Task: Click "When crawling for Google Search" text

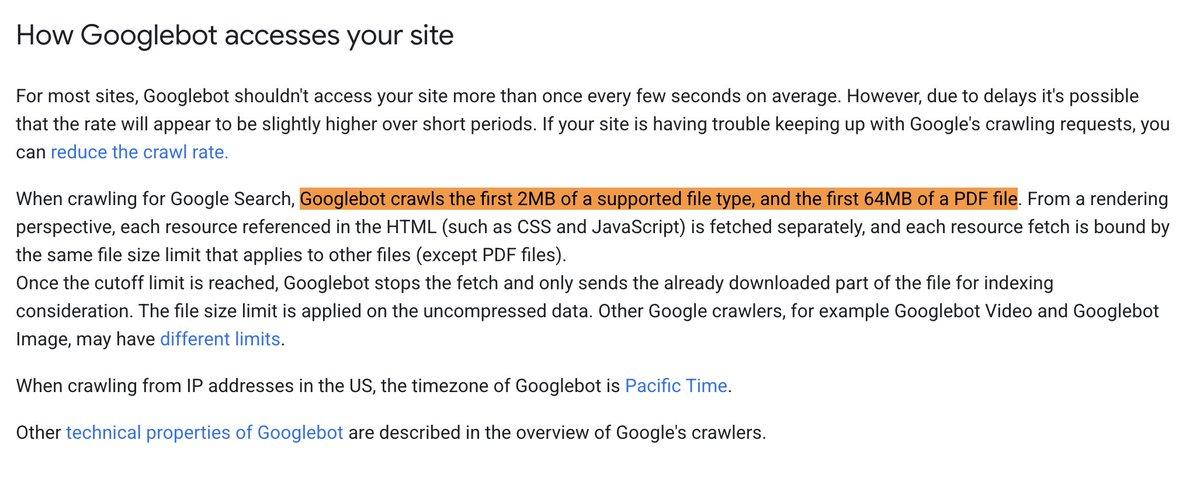Action: click(156, 199)
